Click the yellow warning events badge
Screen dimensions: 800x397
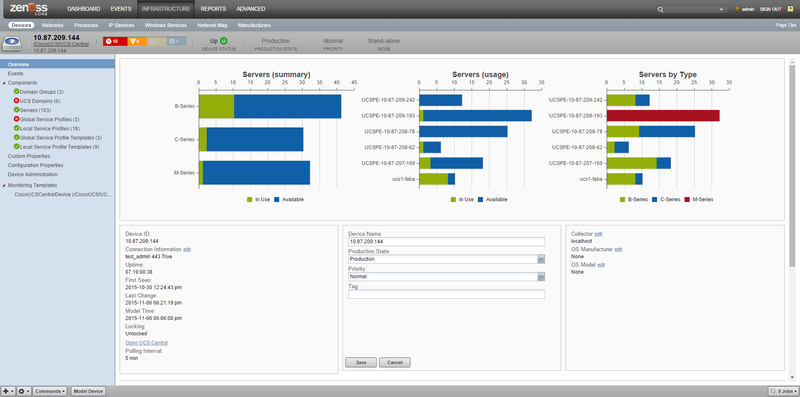(x=157, y=41)
